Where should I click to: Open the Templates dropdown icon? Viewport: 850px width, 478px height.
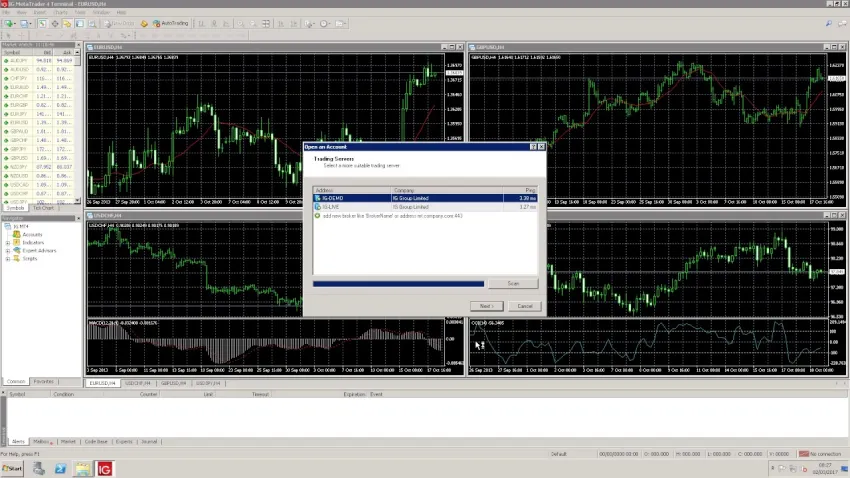tap(340, 23)
